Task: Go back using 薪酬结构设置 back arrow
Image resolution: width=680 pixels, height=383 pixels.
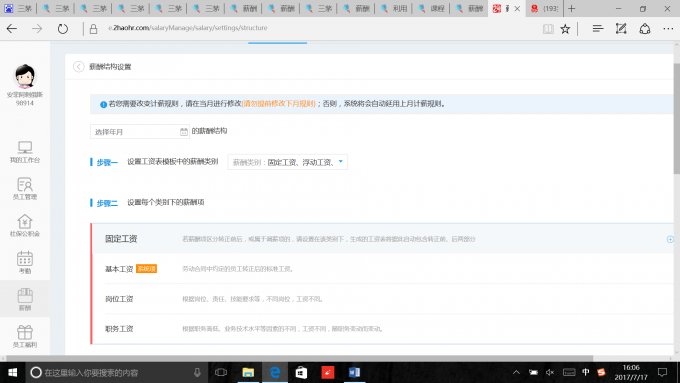Action: [78, 66]
